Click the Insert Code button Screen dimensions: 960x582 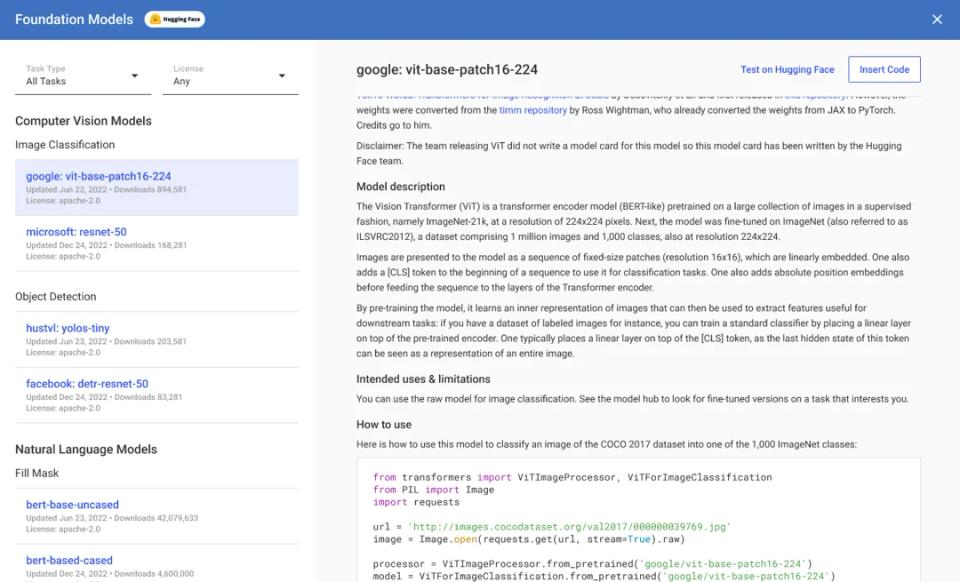click(884, 70)
